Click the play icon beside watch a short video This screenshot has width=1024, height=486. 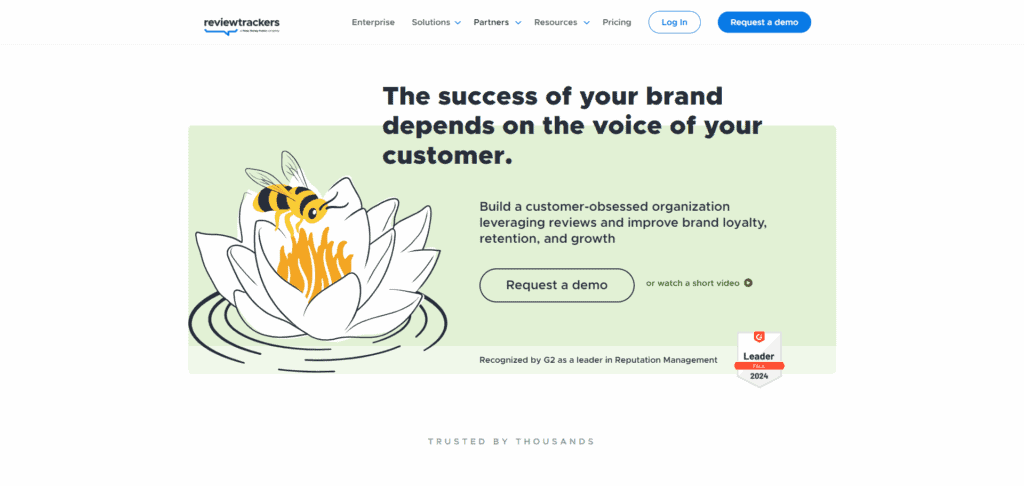point(748,284)
